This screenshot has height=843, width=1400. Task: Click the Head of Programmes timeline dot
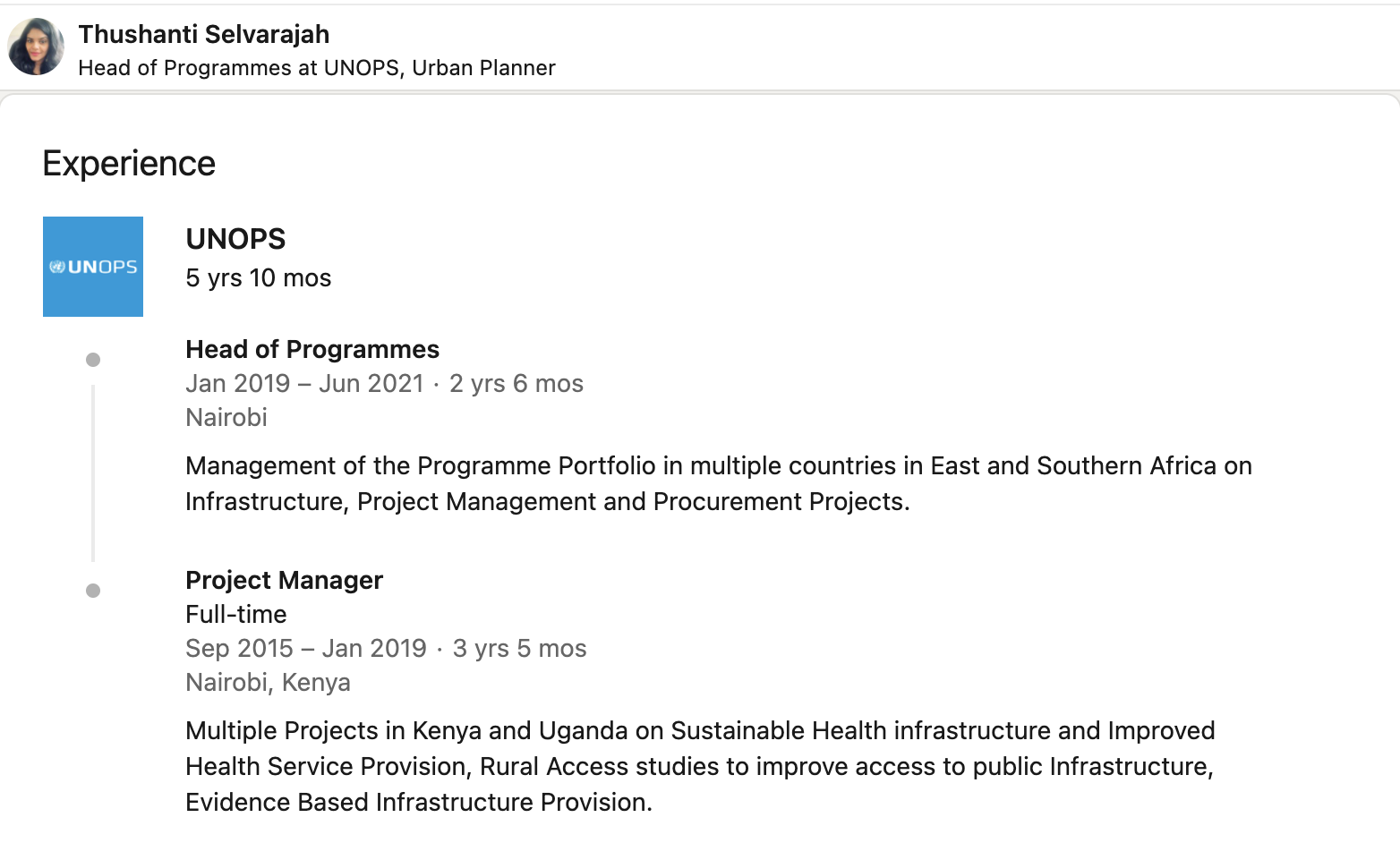[93, 360]
